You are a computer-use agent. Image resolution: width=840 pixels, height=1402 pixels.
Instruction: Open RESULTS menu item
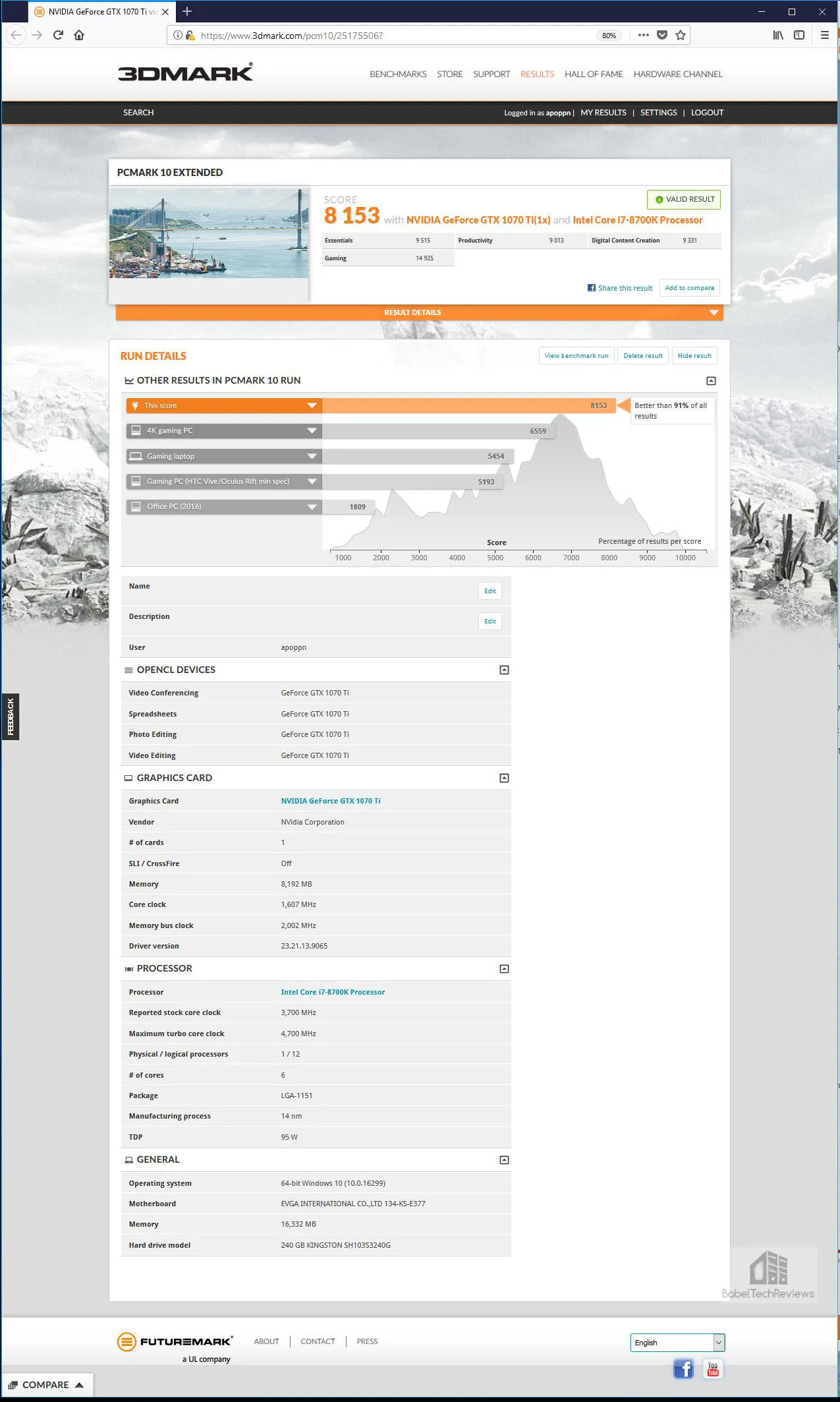[x=537, y=74]
